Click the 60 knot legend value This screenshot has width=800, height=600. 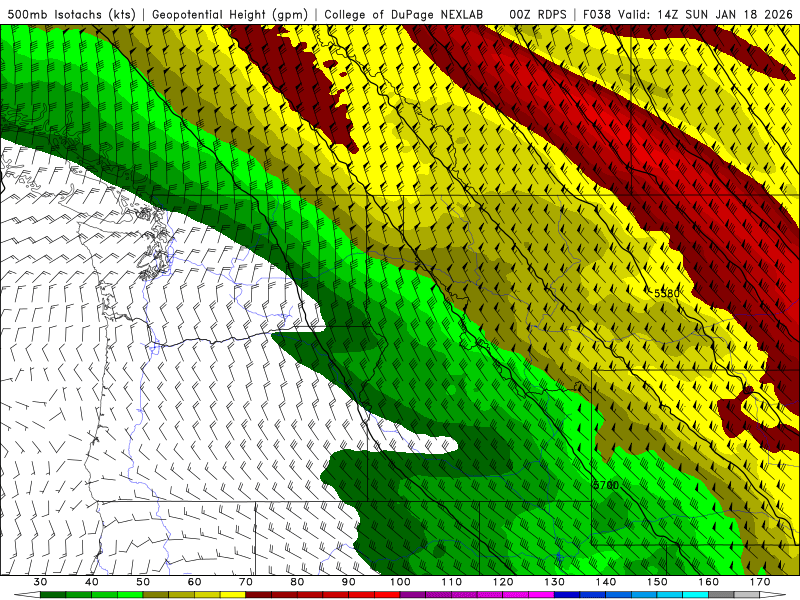pyautogui.click(x=194, y=582)
